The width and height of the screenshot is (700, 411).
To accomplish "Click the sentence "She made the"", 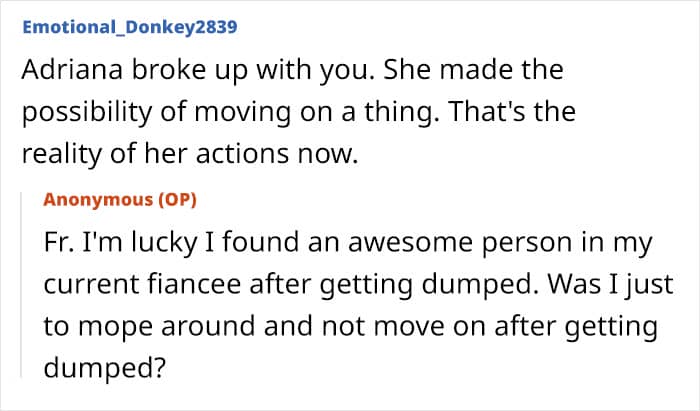I will [473, 70].
